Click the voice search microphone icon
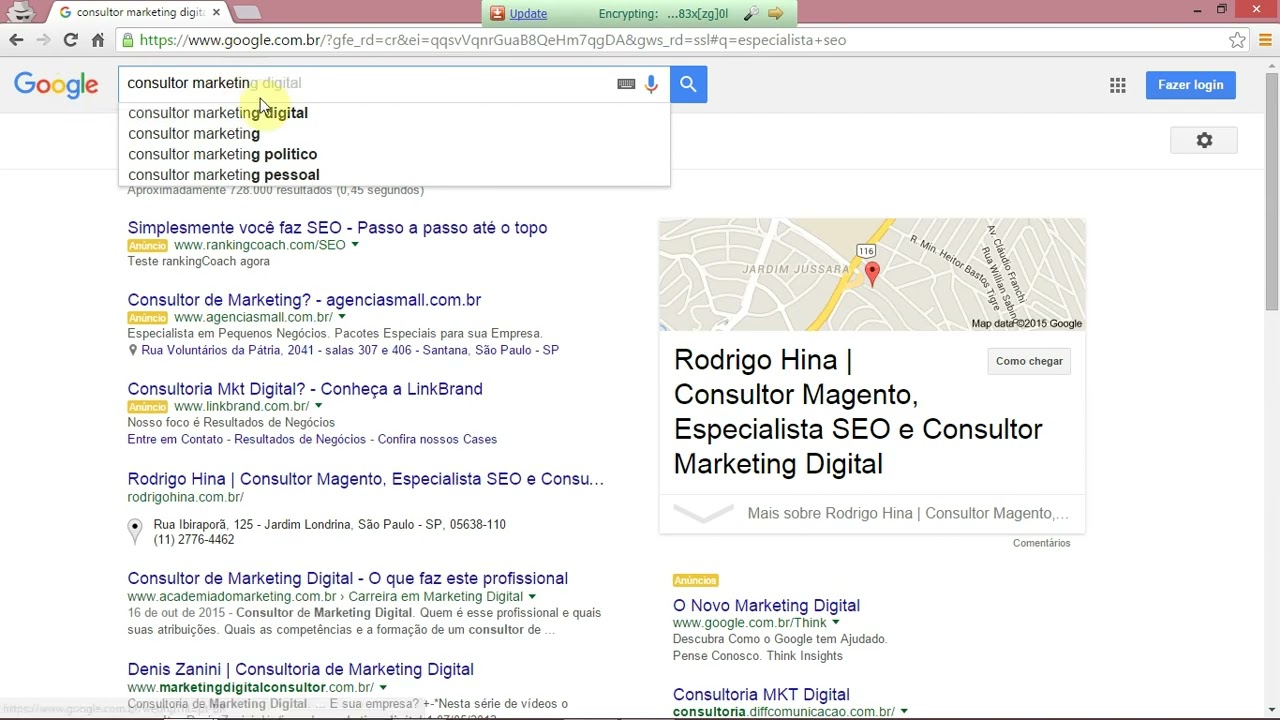 click(x=651, y=84)
